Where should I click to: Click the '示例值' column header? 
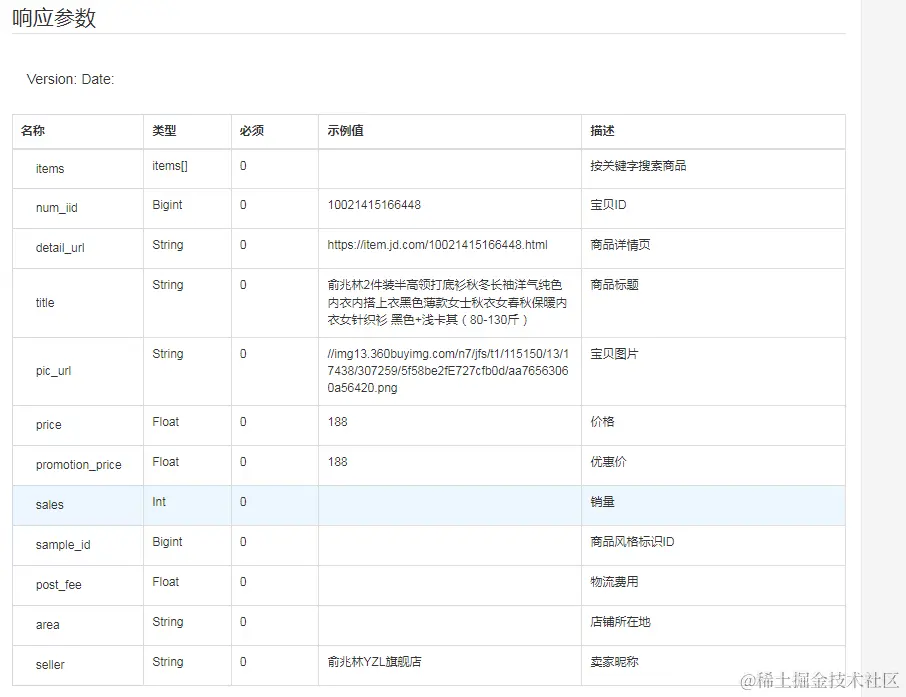(346, 131)
